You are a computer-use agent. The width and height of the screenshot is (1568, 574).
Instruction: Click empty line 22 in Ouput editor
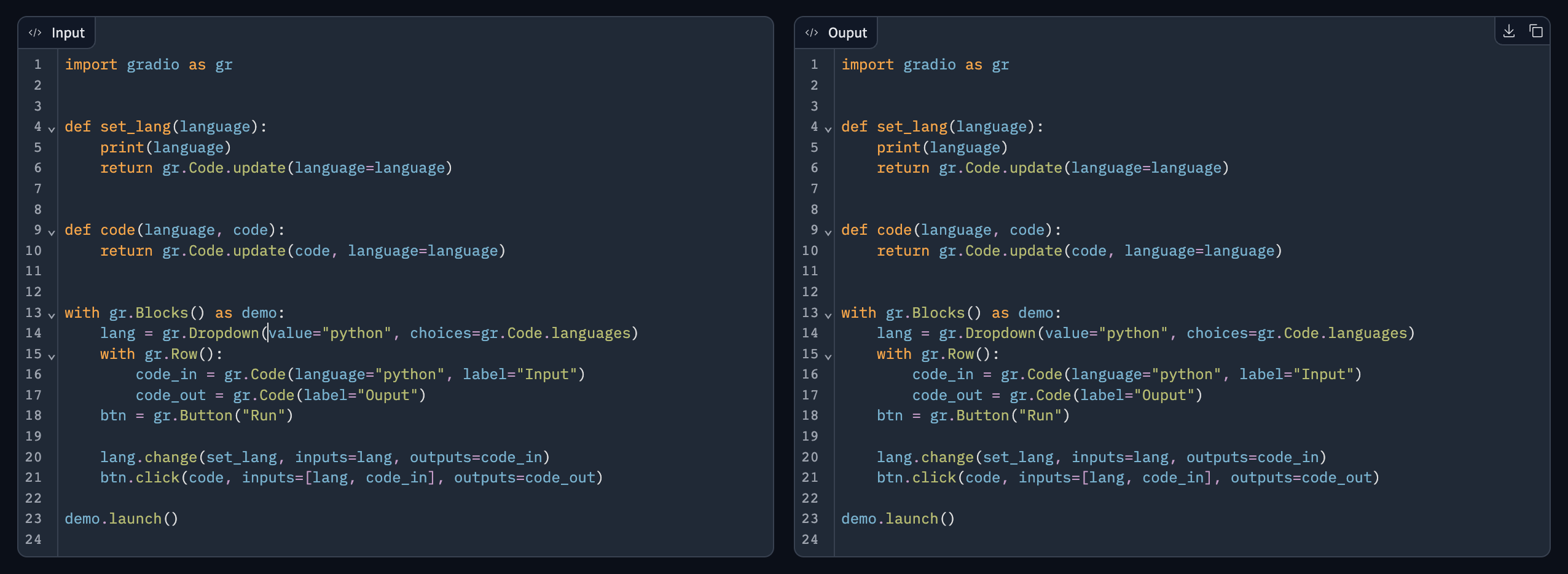(1192, 498)
